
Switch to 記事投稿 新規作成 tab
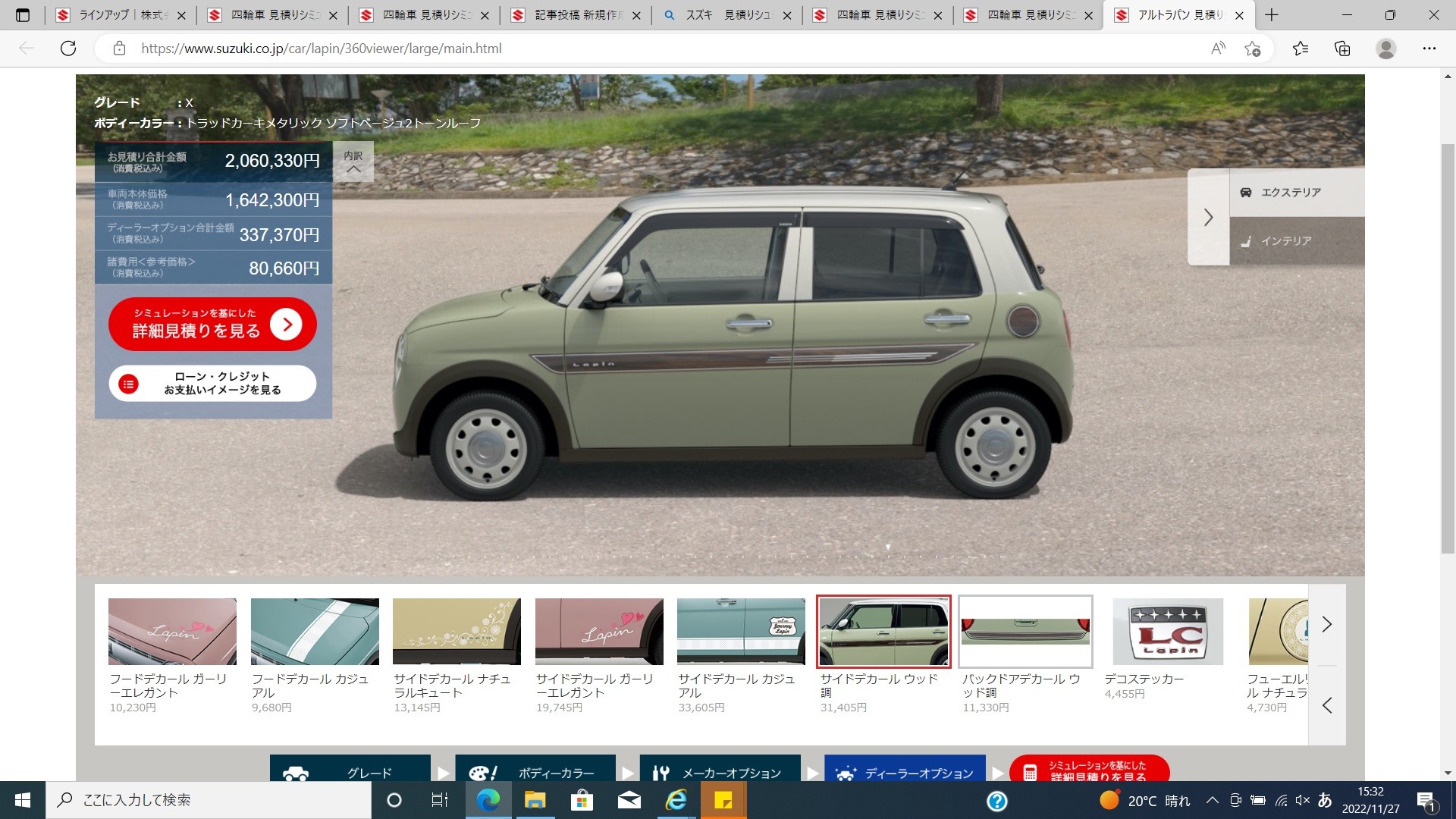[x=576, y=14]
